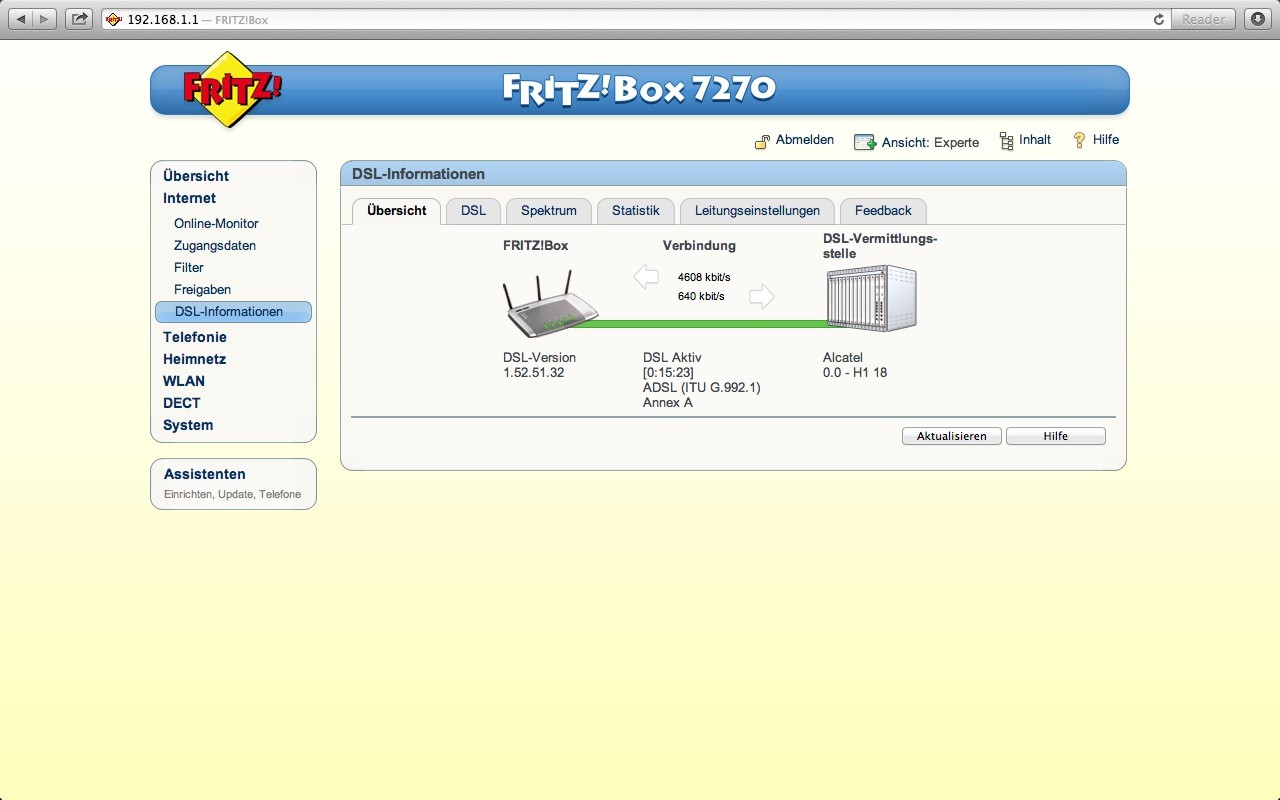Click the FRITZ! logo in header
The height and width of the screenshot is (800, 1280).
click(231, 89)
